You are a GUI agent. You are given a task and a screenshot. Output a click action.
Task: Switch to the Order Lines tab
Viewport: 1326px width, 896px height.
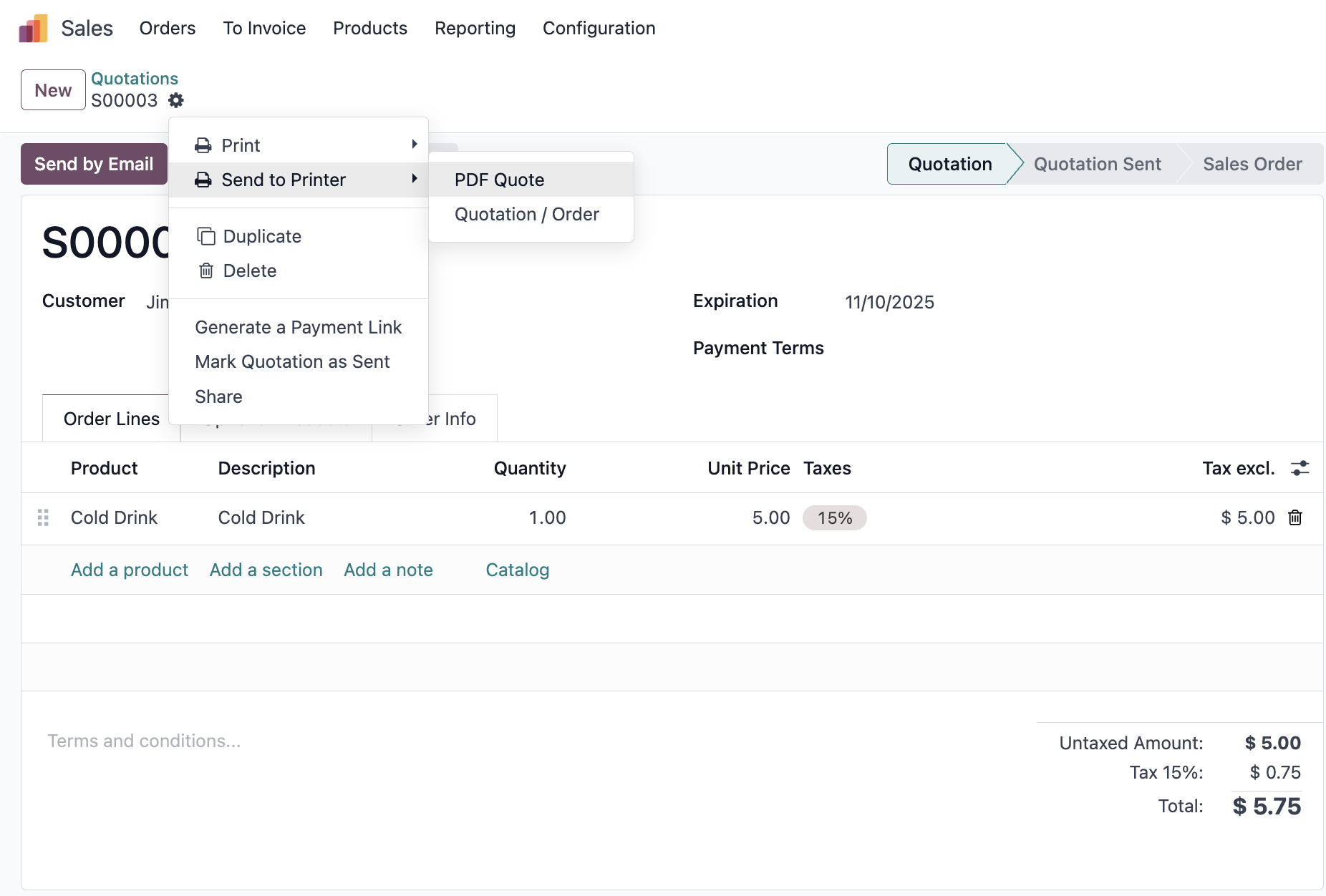coord(111,419)
